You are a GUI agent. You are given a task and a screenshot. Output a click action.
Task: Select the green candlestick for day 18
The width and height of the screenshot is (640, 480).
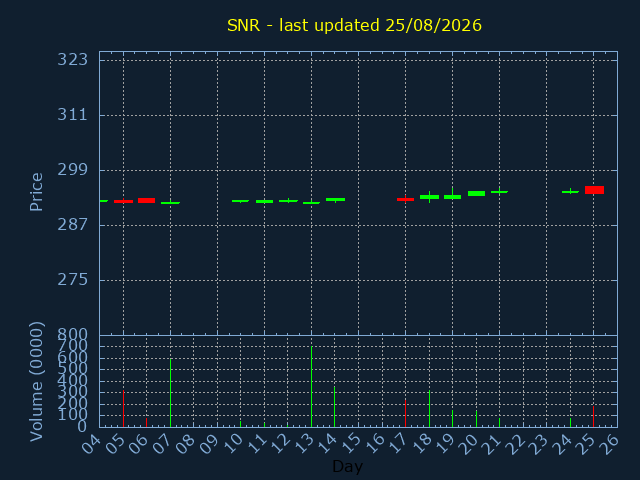(x=429, y=197)
